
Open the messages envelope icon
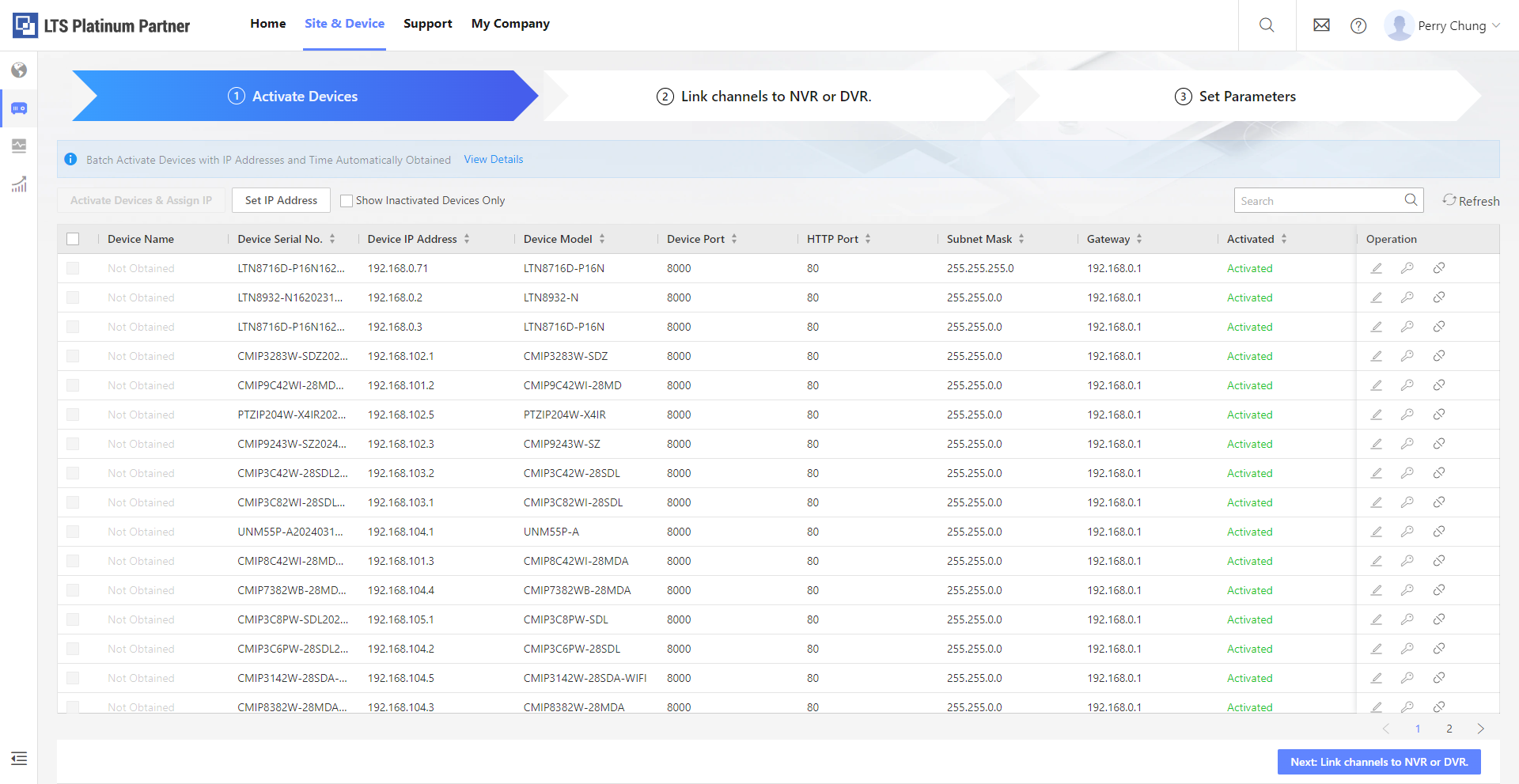click(1321, 25)
